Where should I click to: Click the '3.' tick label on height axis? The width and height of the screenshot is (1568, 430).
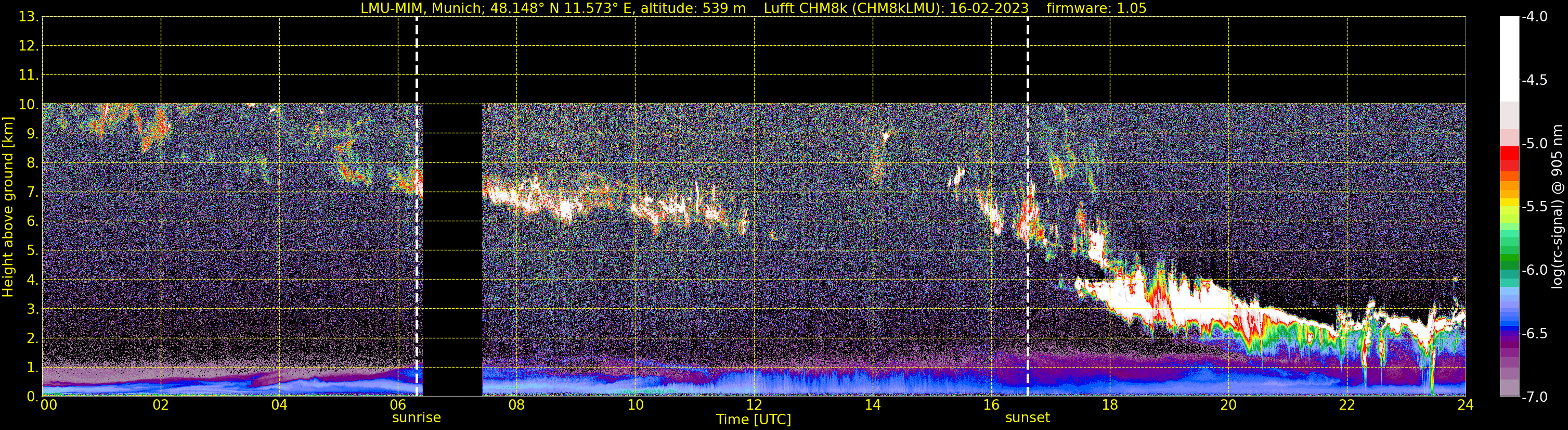tap(32, 309)
